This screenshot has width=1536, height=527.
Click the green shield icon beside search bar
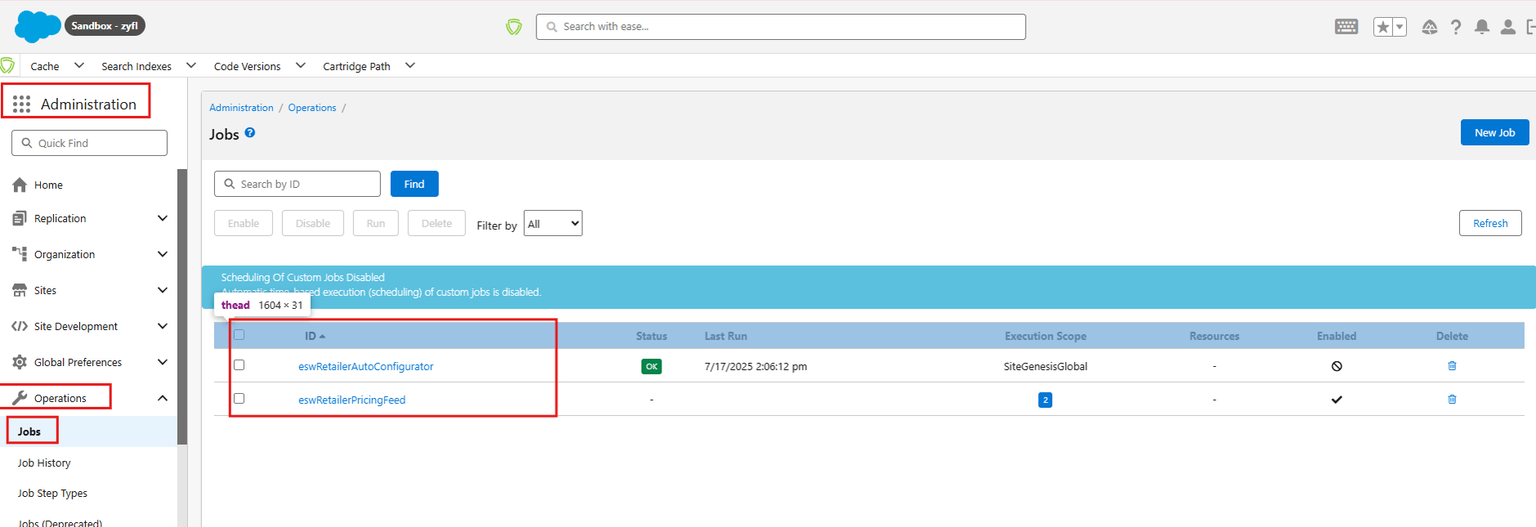(514, 27)
